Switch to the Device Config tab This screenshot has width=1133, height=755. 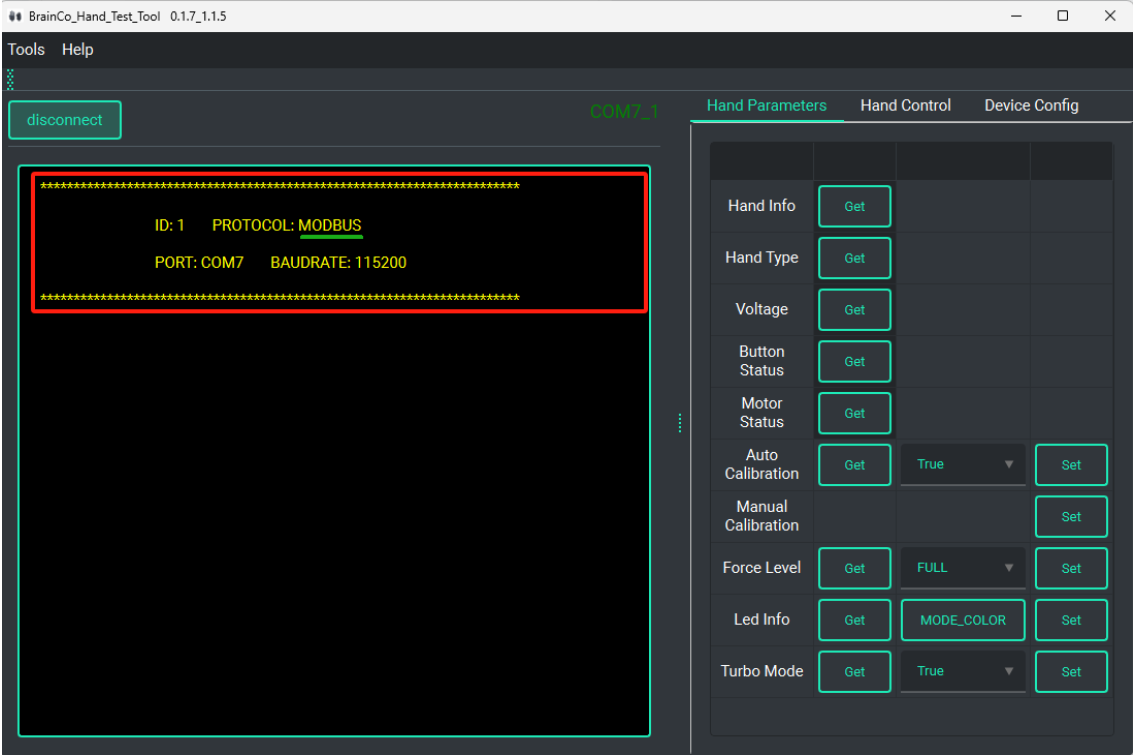[1031, 106]
